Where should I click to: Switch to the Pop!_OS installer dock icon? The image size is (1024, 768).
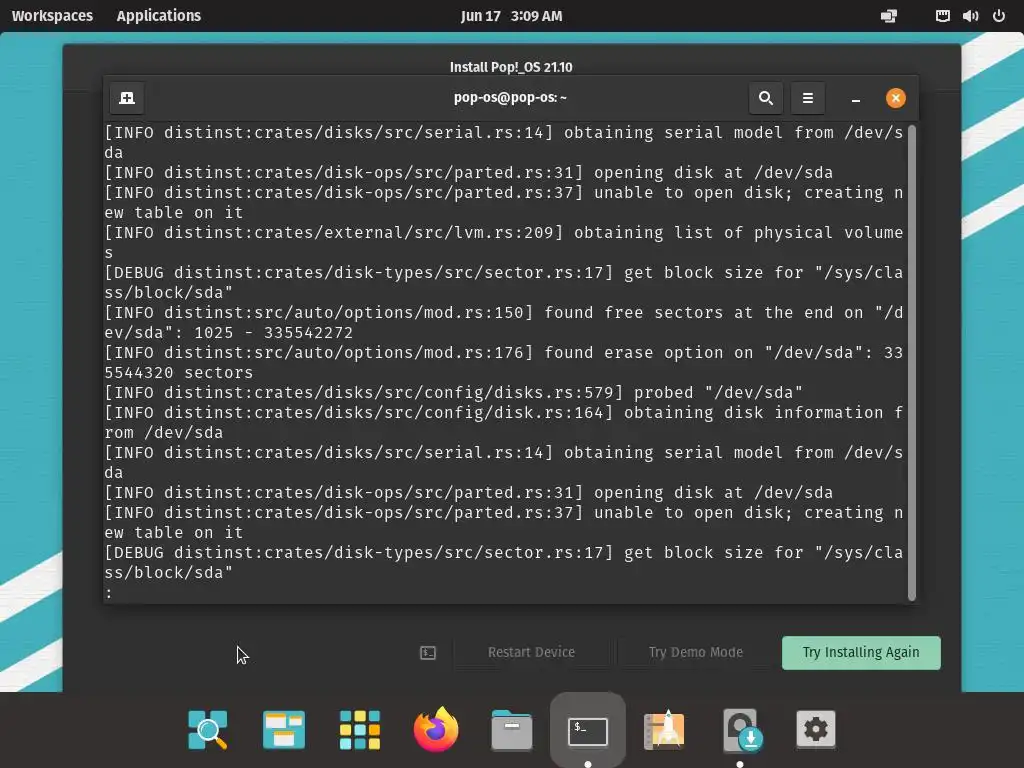(741, 729)
